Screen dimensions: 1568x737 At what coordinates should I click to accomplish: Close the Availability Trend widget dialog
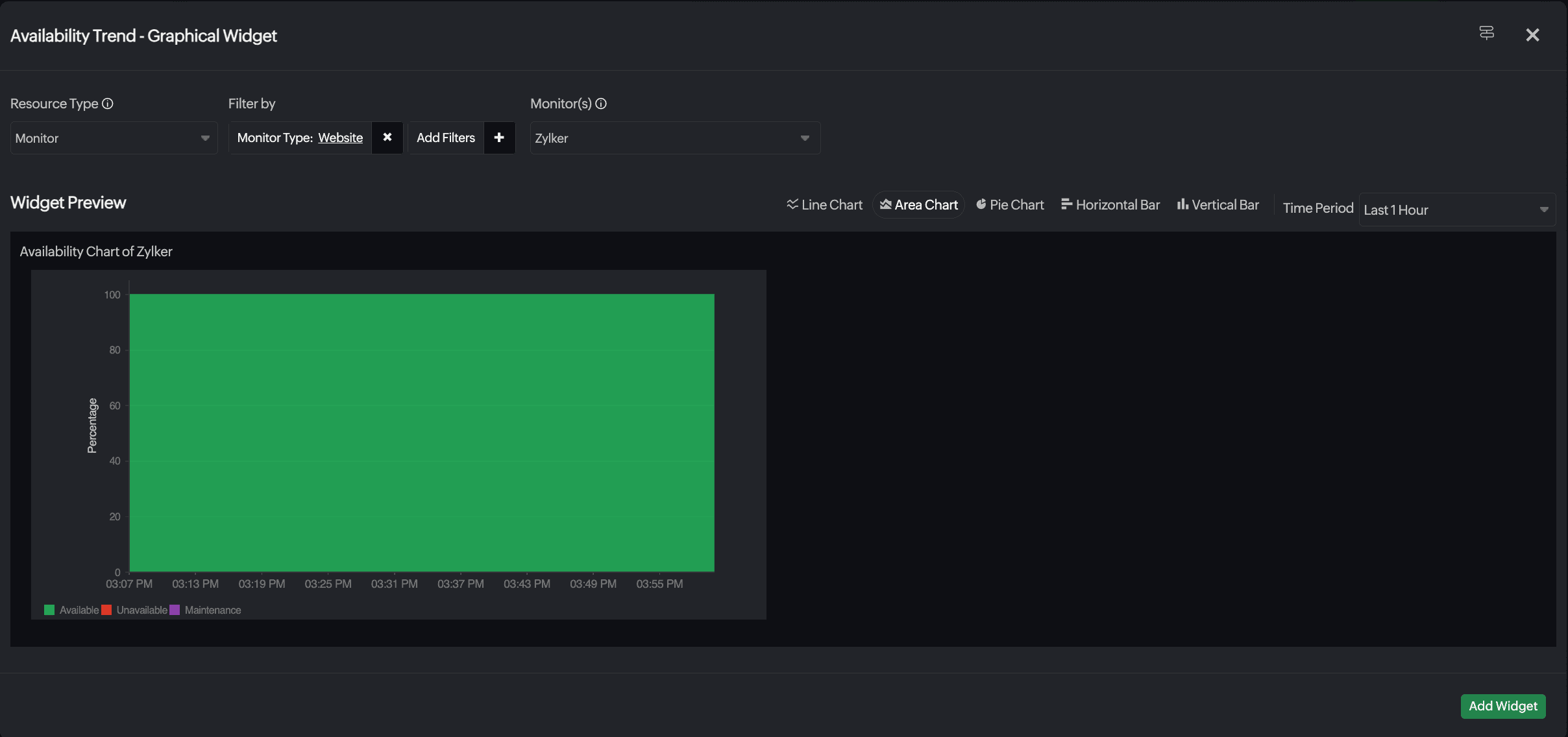(x=1532, y=35)
